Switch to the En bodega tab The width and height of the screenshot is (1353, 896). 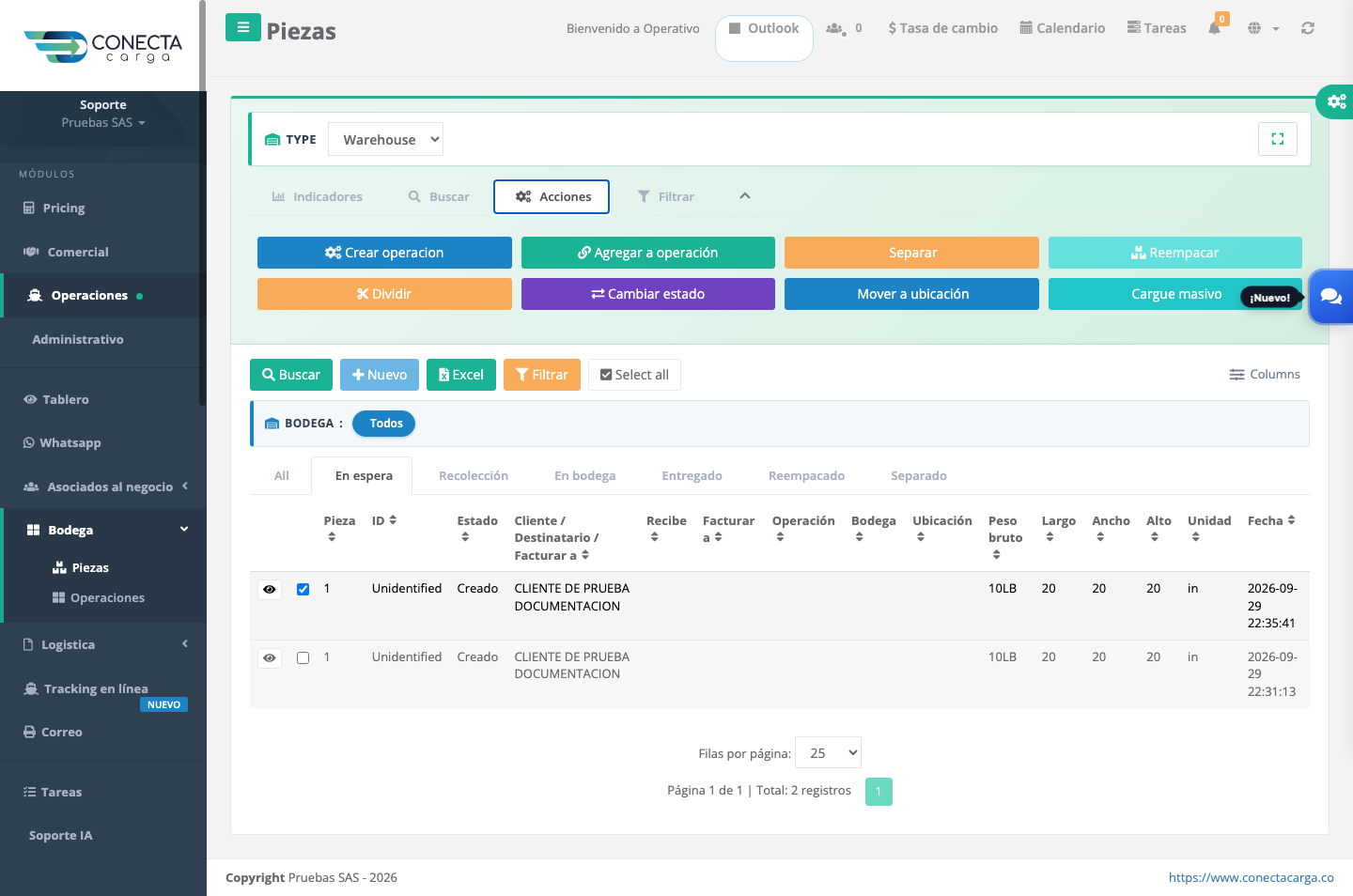pos(584,475)
